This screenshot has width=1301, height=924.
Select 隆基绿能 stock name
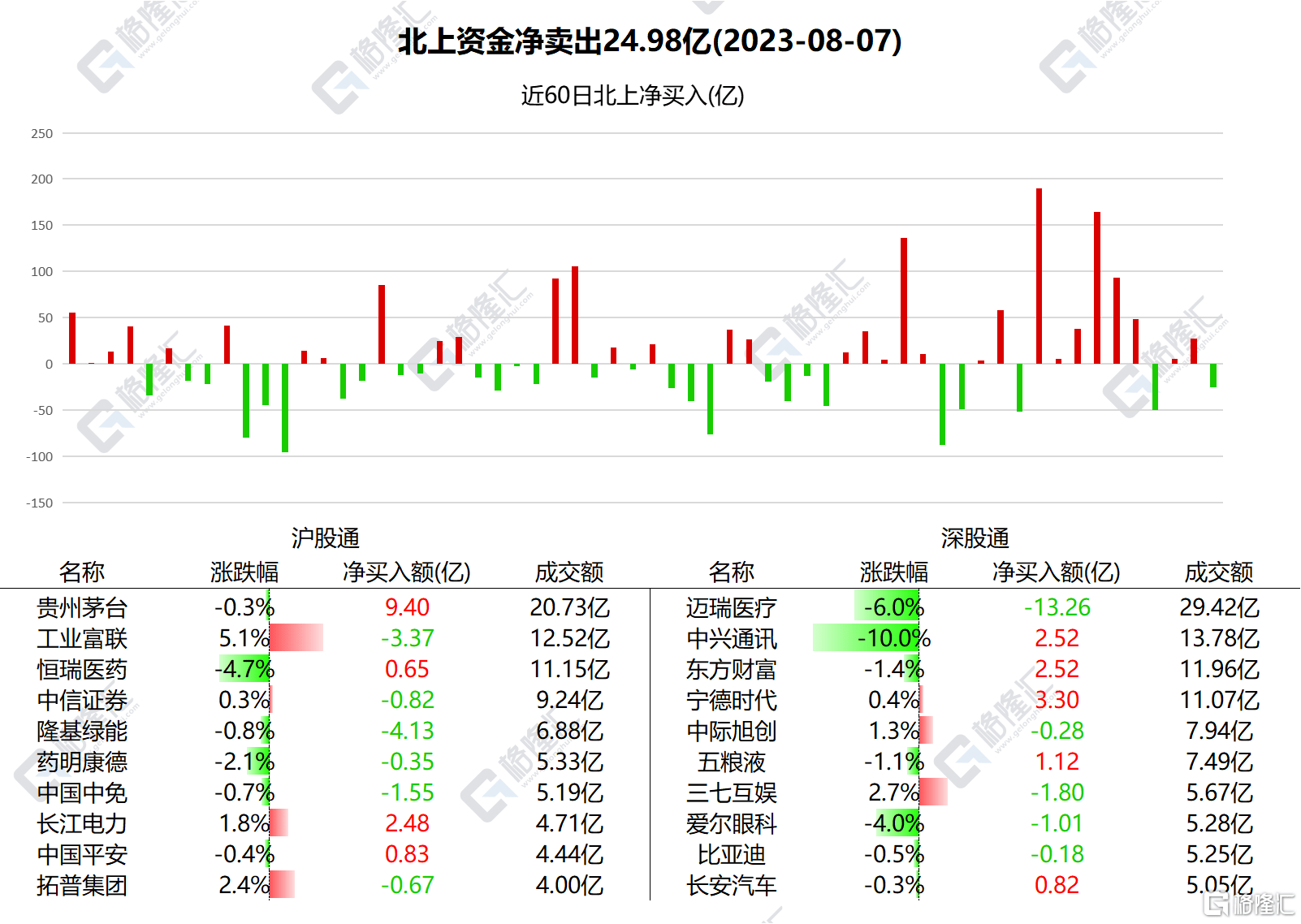pyautogui.click(x=82, y=731)
